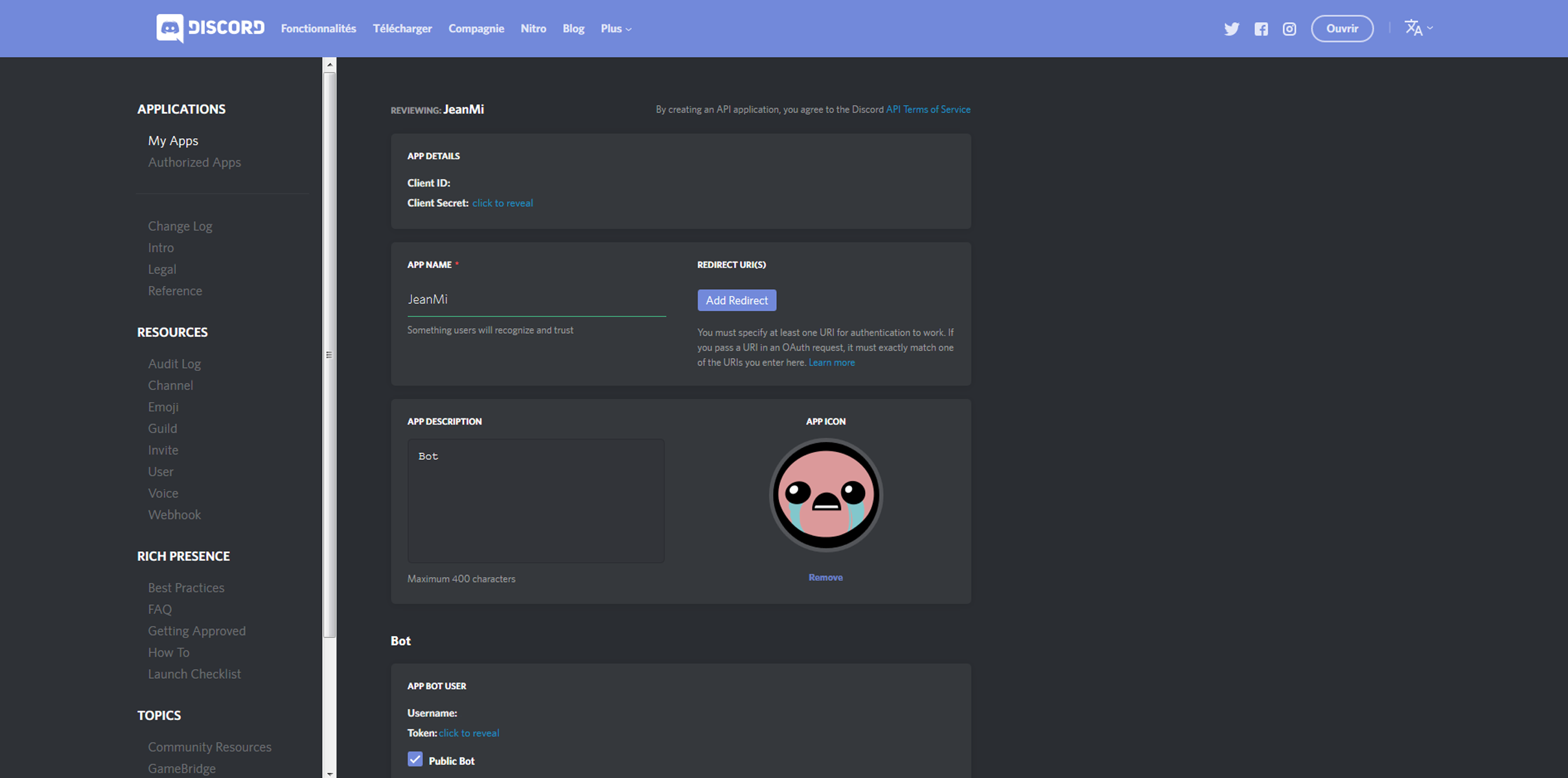
Task: Open Emoji resource docs
Action: [163, 407]
